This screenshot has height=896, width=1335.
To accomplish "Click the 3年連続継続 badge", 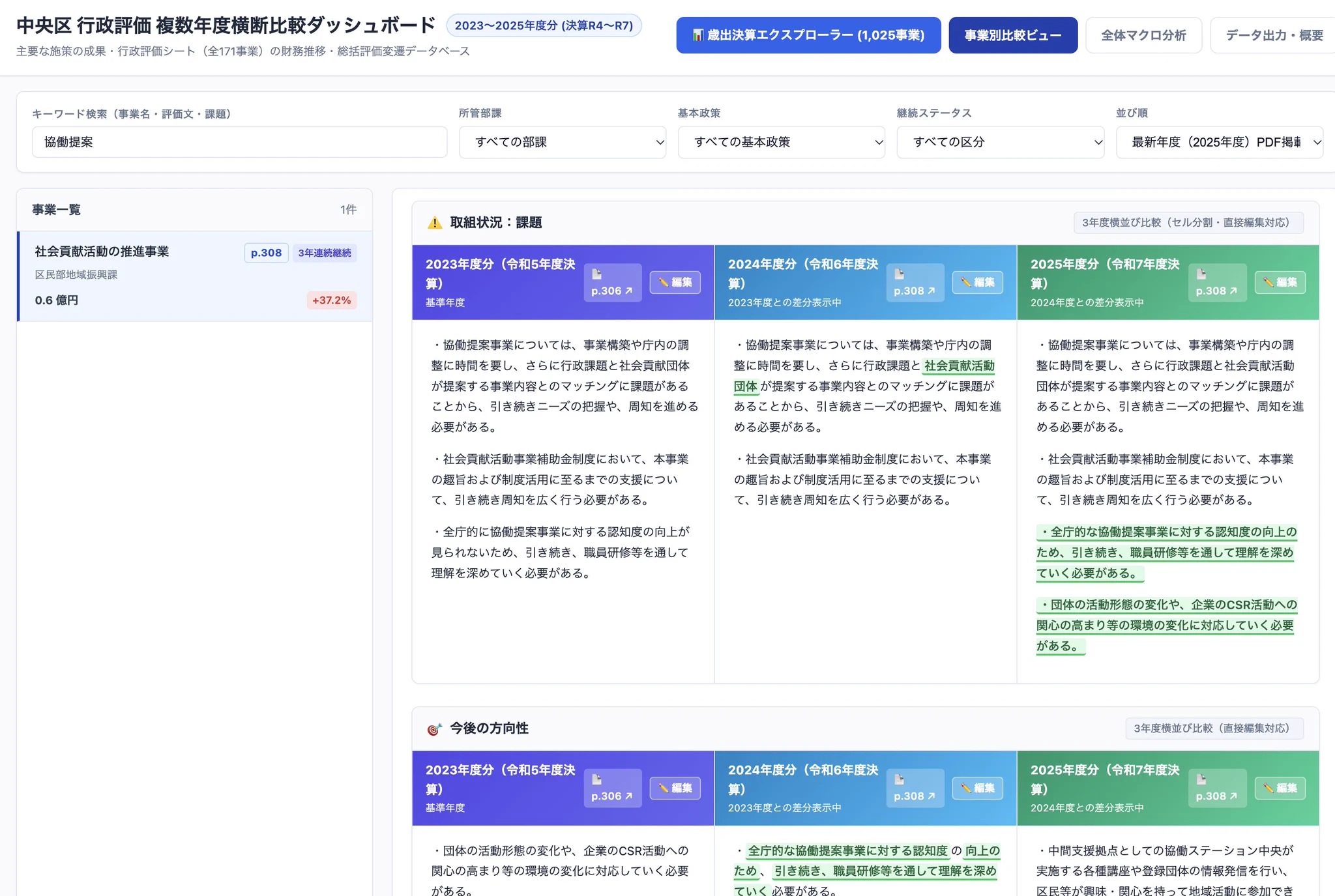I will point(325,253).
